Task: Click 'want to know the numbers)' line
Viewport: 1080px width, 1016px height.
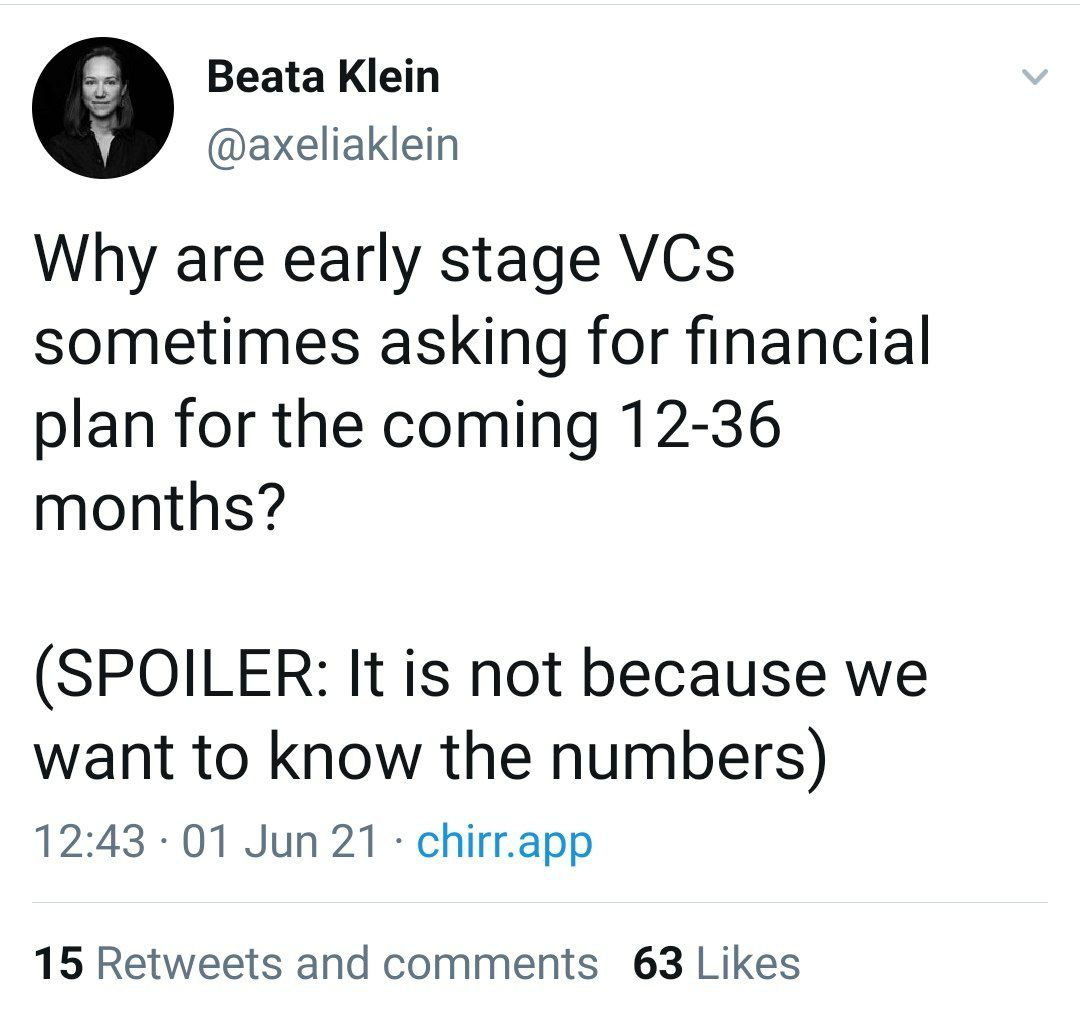Action: [x=430, y=758]
